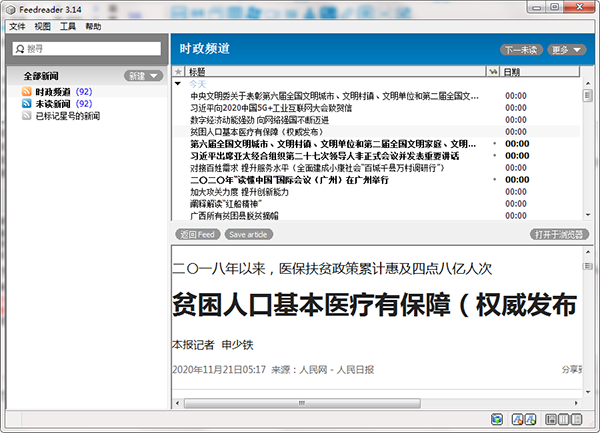The image size is (600, 433).
Task: Click the gray icon for 已标记星号的新闻
Action: tap(27, 116)
